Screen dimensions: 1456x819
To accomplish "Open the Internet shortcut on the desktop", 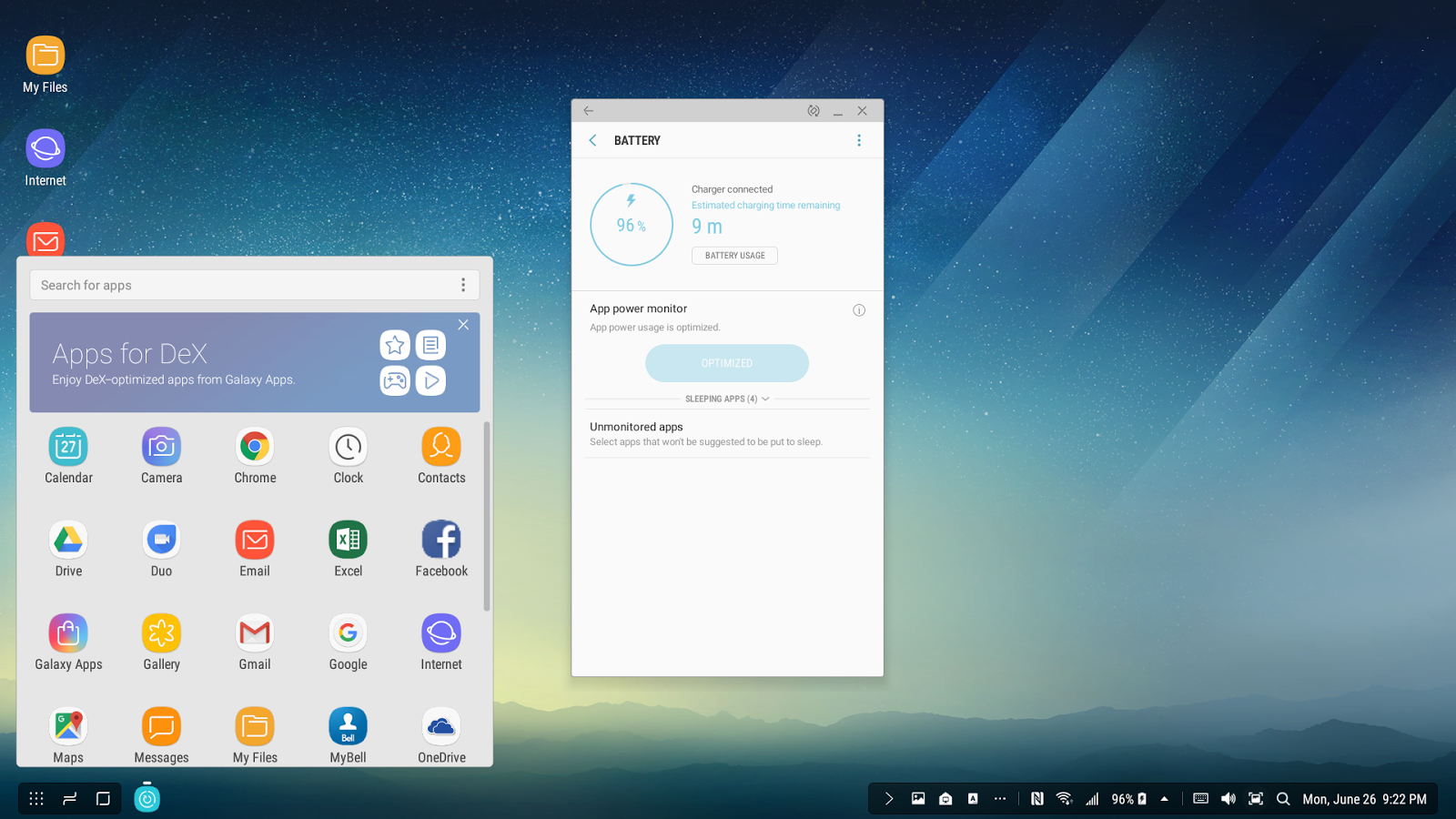I will 45,147.
